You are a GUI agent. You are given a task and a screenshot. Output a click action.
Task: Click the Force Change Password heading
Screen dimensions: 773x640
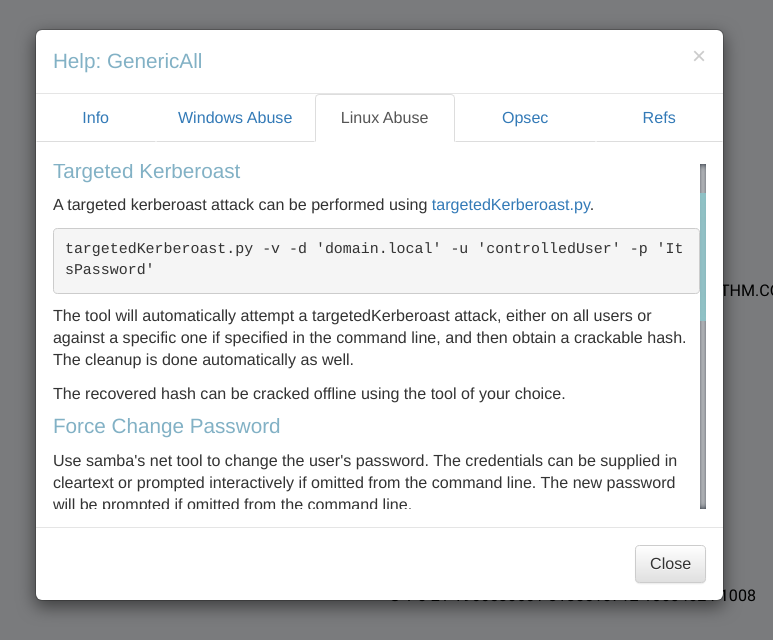[x=166, y=427]
